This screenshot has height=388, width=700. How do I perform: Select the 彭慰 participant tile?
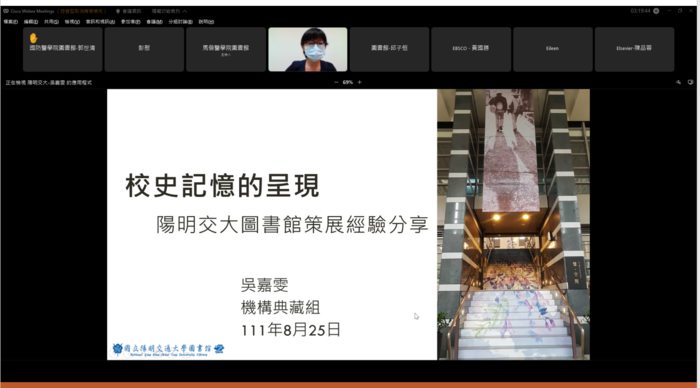pos(144,49)
